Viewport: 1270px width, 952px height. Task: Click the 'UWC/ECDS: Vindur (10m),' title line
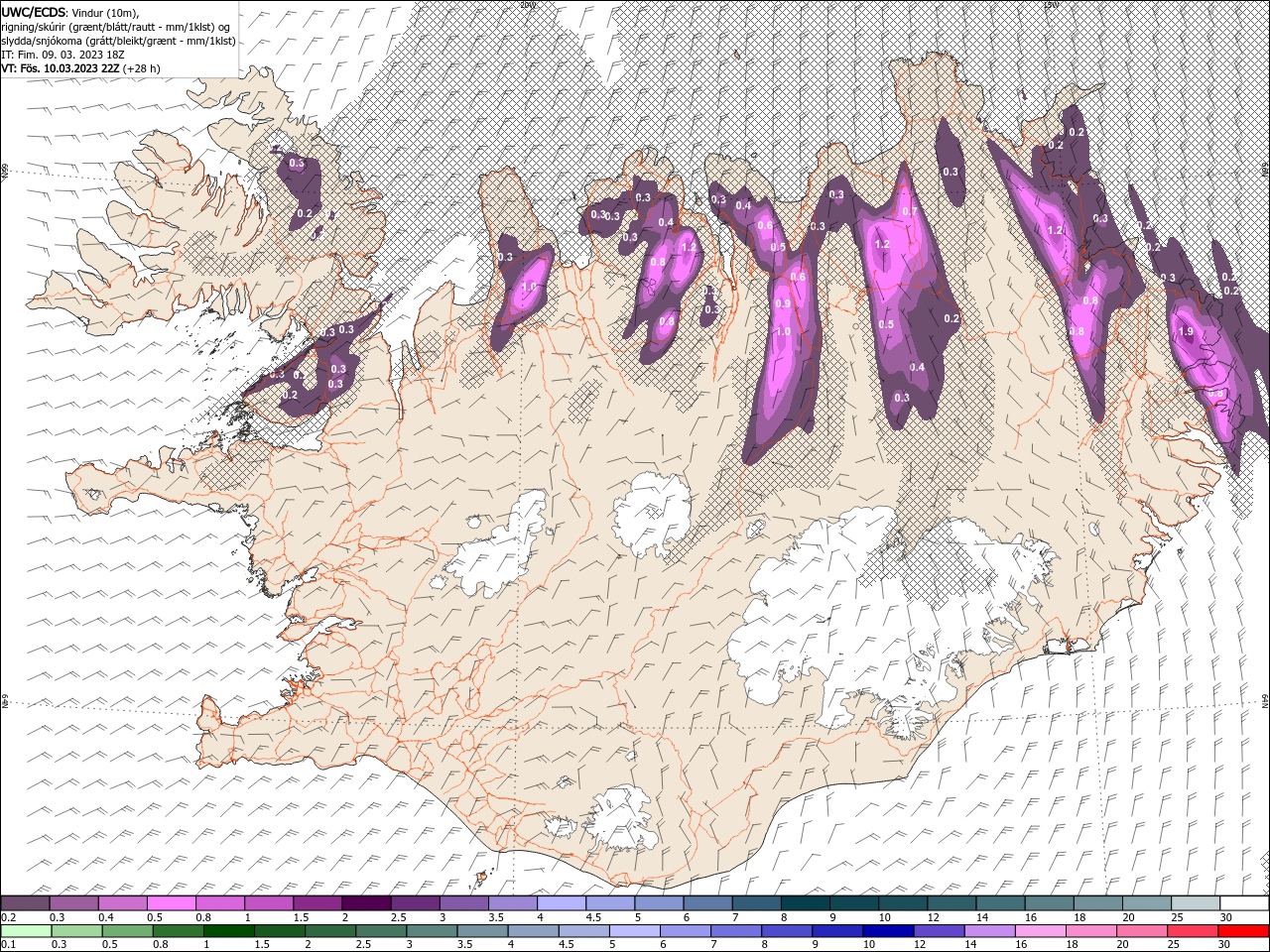coord(69,12)
